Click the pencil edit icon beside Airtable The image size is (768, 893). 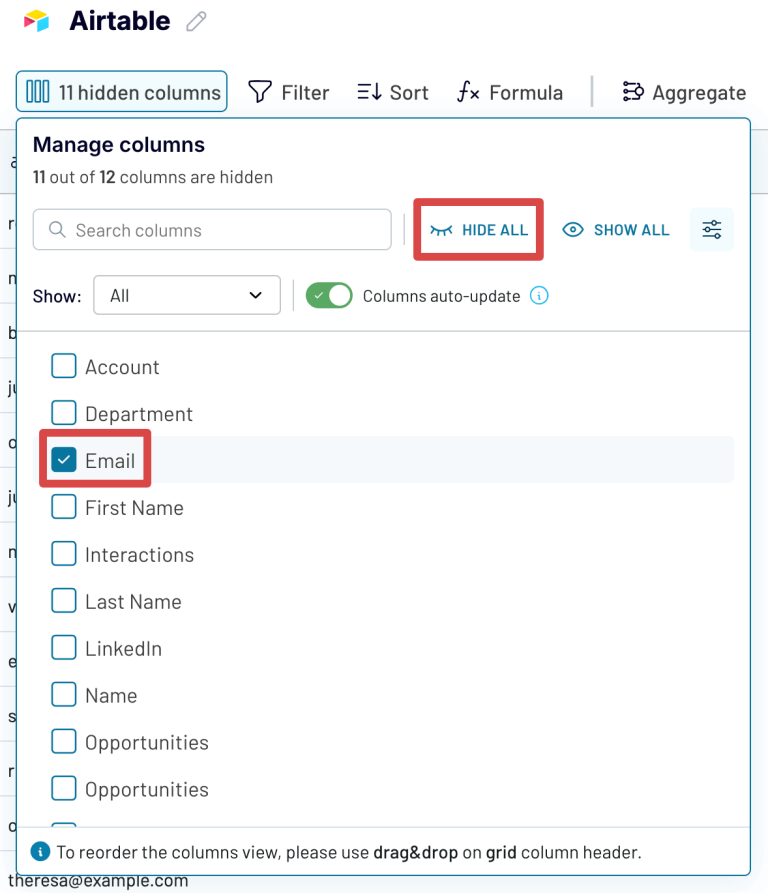(196, 21)
